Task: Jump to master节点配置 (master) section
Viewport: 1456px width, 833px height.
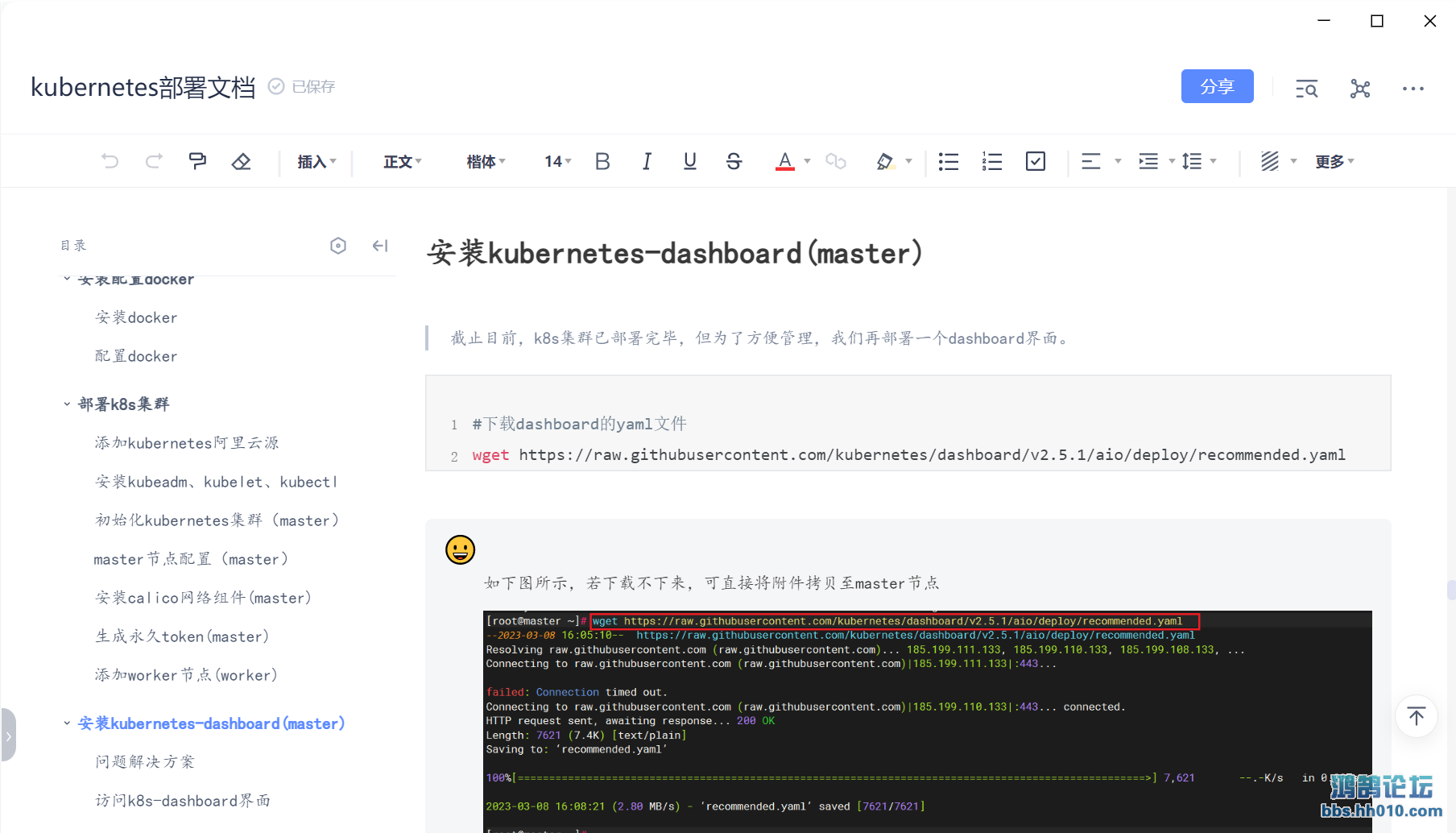Action: coord(191,559)
